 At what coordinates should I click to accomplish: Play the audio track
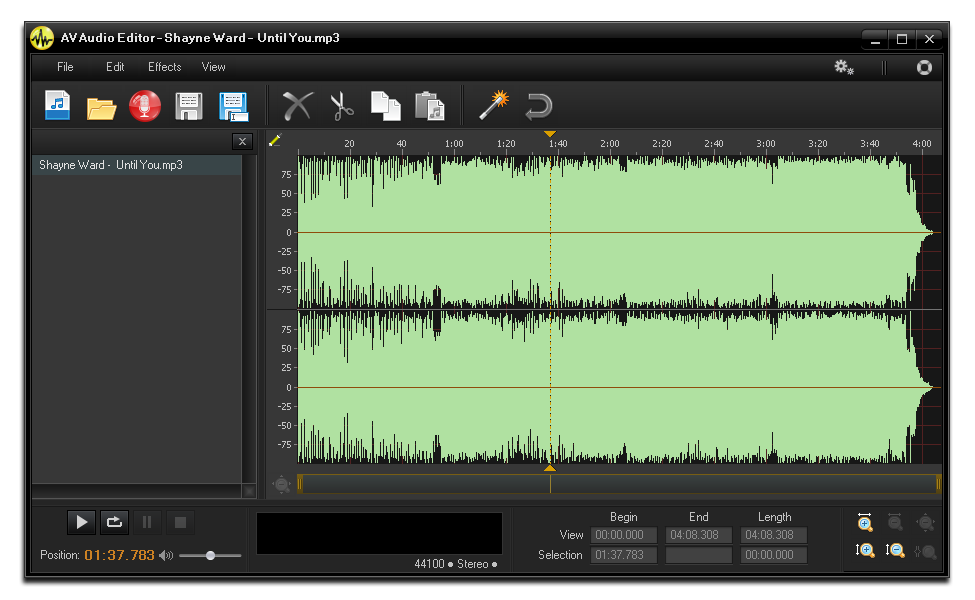[x=81, y=522]
